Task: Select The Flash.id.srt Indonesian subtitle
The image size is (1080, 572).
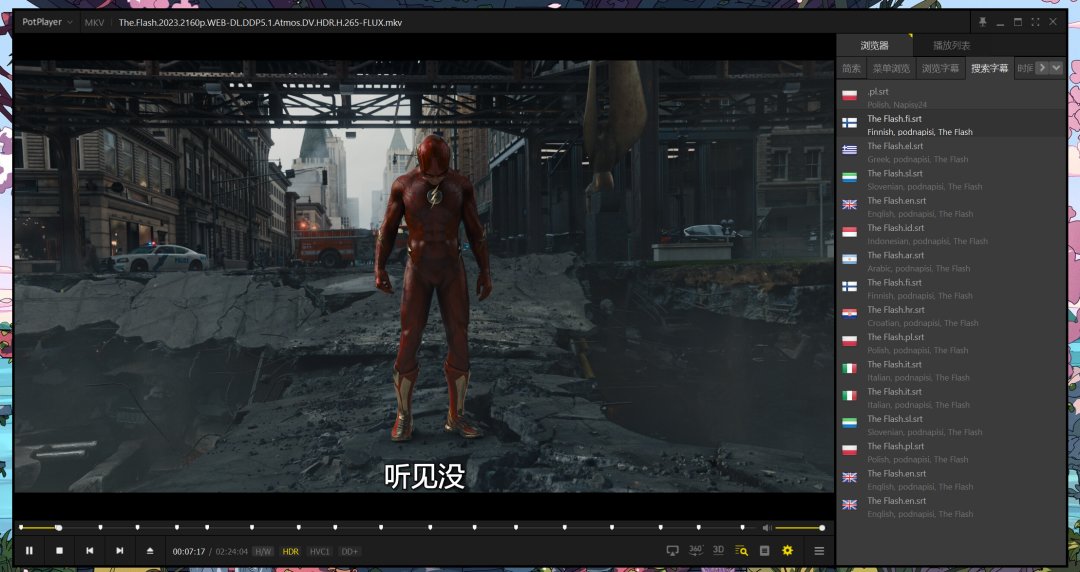Action: pos(951,234)
